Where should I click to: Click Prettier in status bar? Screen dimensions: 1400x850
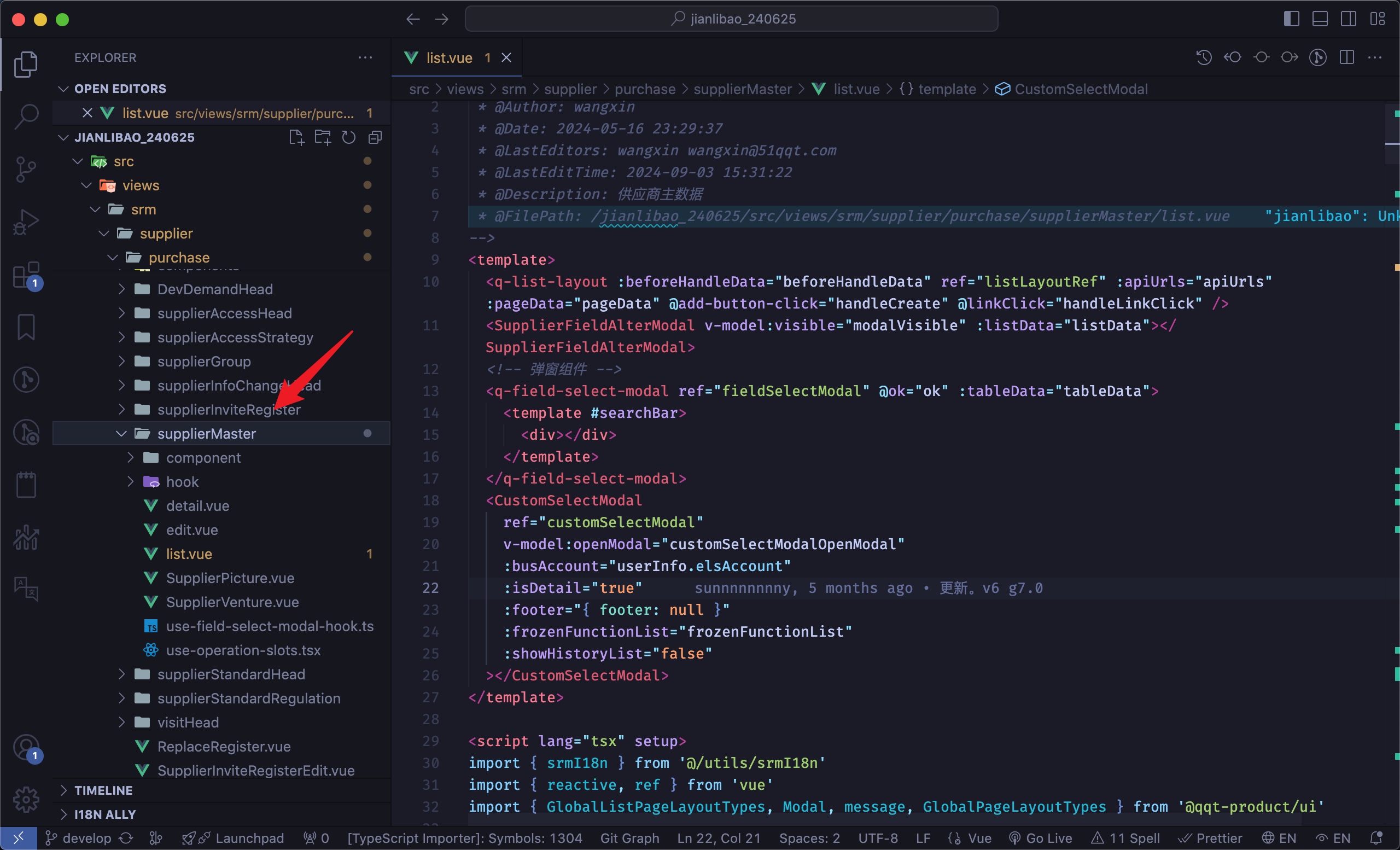click(x=1210, y=838)
